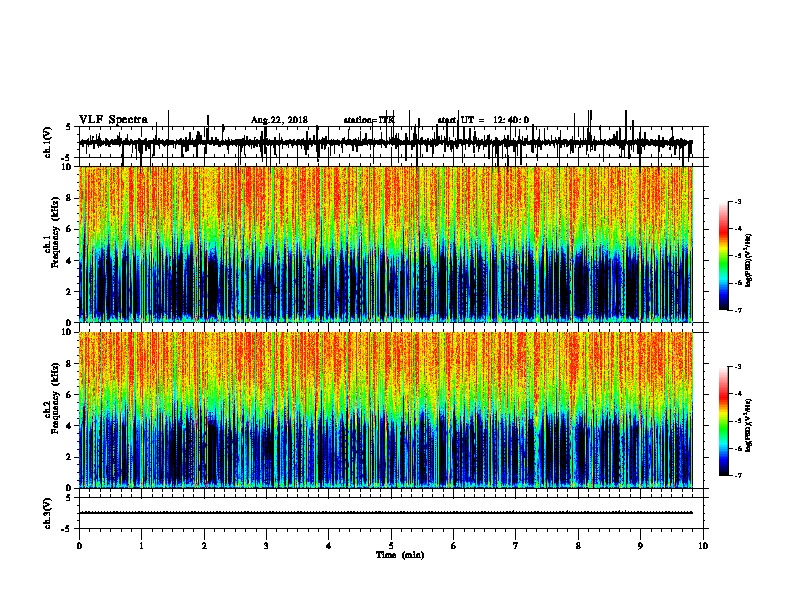Screen dimensions: 792x612
Task: Click the flat ch.3 waveform trace panel
Action: click(391, 513)
